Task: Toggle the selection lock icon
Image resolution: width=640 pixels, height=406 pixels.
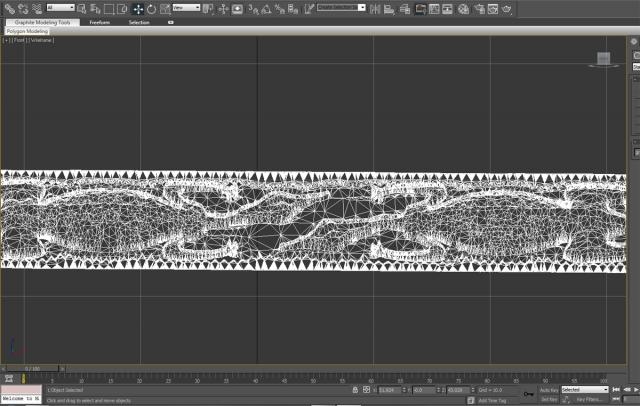Action: pyautogui.click(x=355, y=389)
